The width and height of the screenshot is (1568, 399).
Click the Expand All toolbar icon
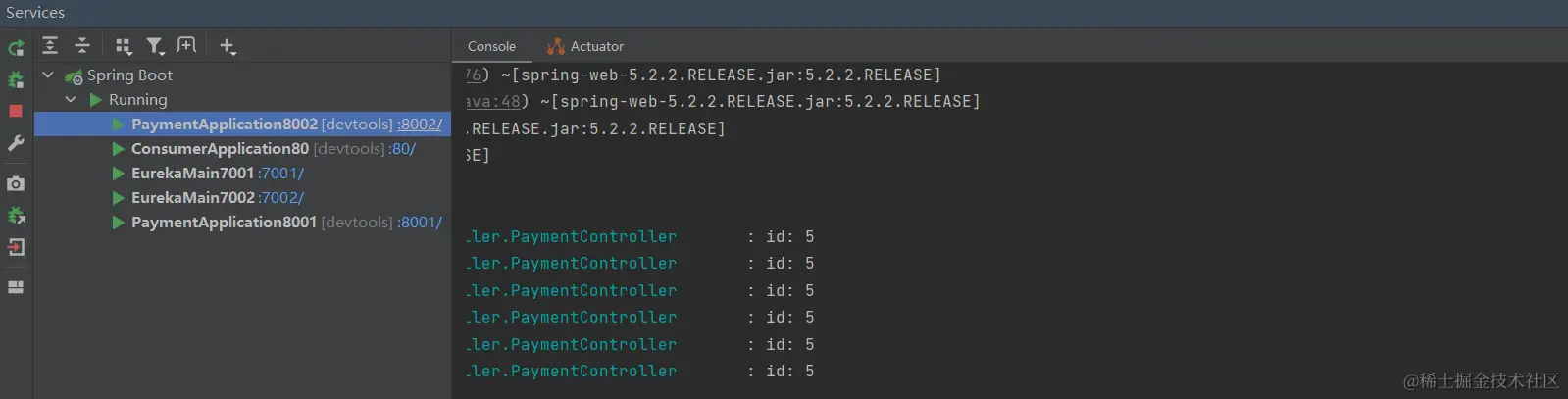(50, 45)
